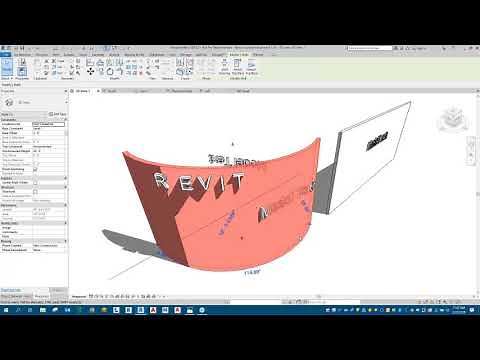Close the Properties palette
The width and height of the screenshot is (480, 360).
point(66,91)
